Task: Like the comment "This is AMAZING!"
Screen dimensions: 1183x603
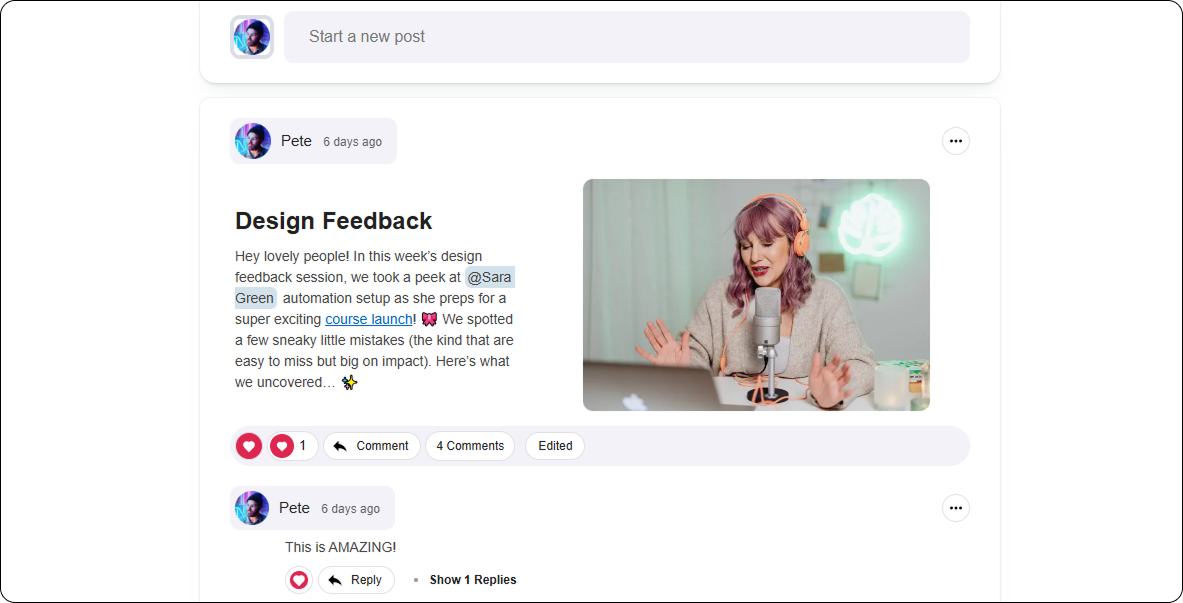Action: pyautogui.click(x=298, y=580)
